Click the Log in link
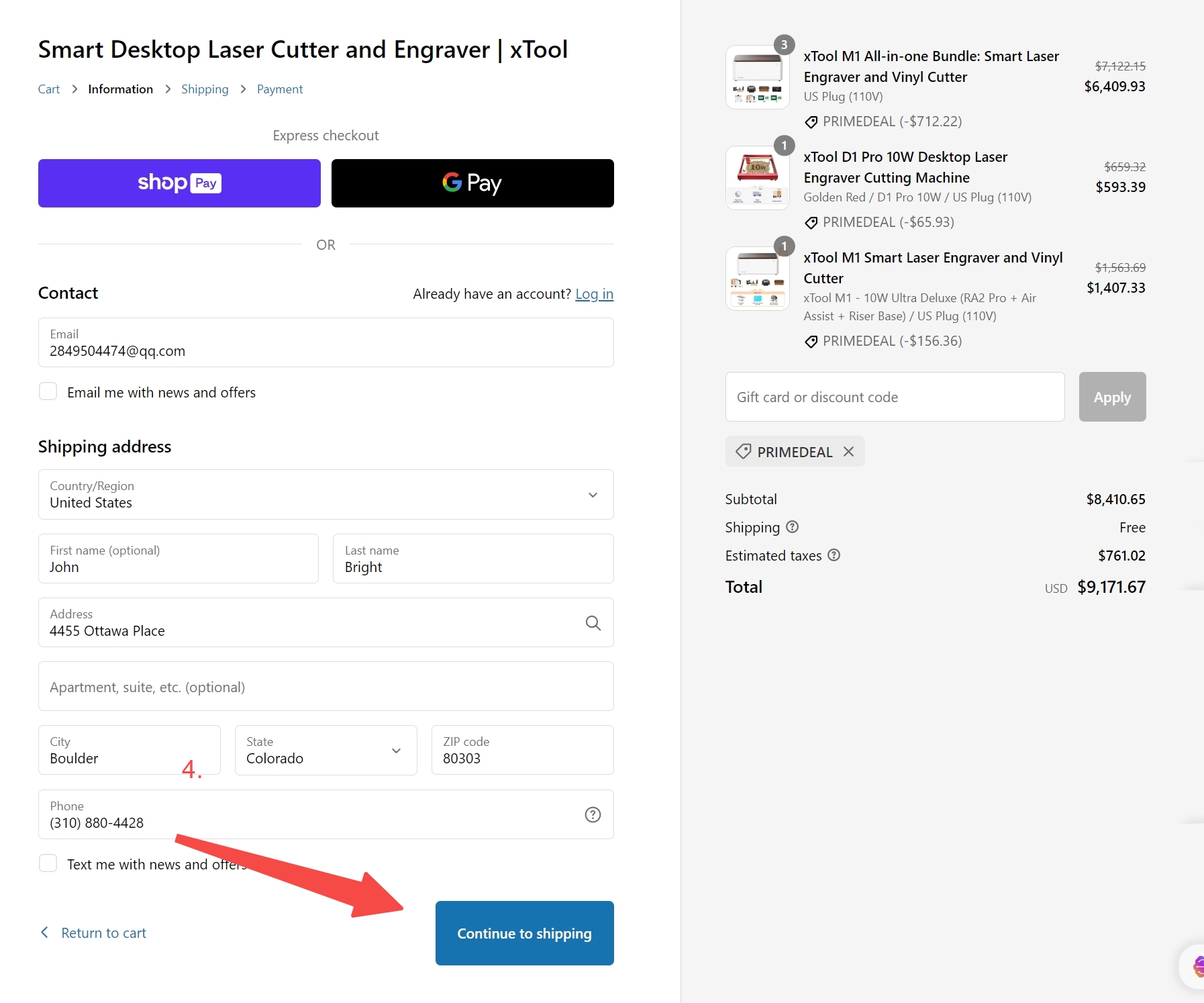The image size is (1204, 1003). coord(595,294)
